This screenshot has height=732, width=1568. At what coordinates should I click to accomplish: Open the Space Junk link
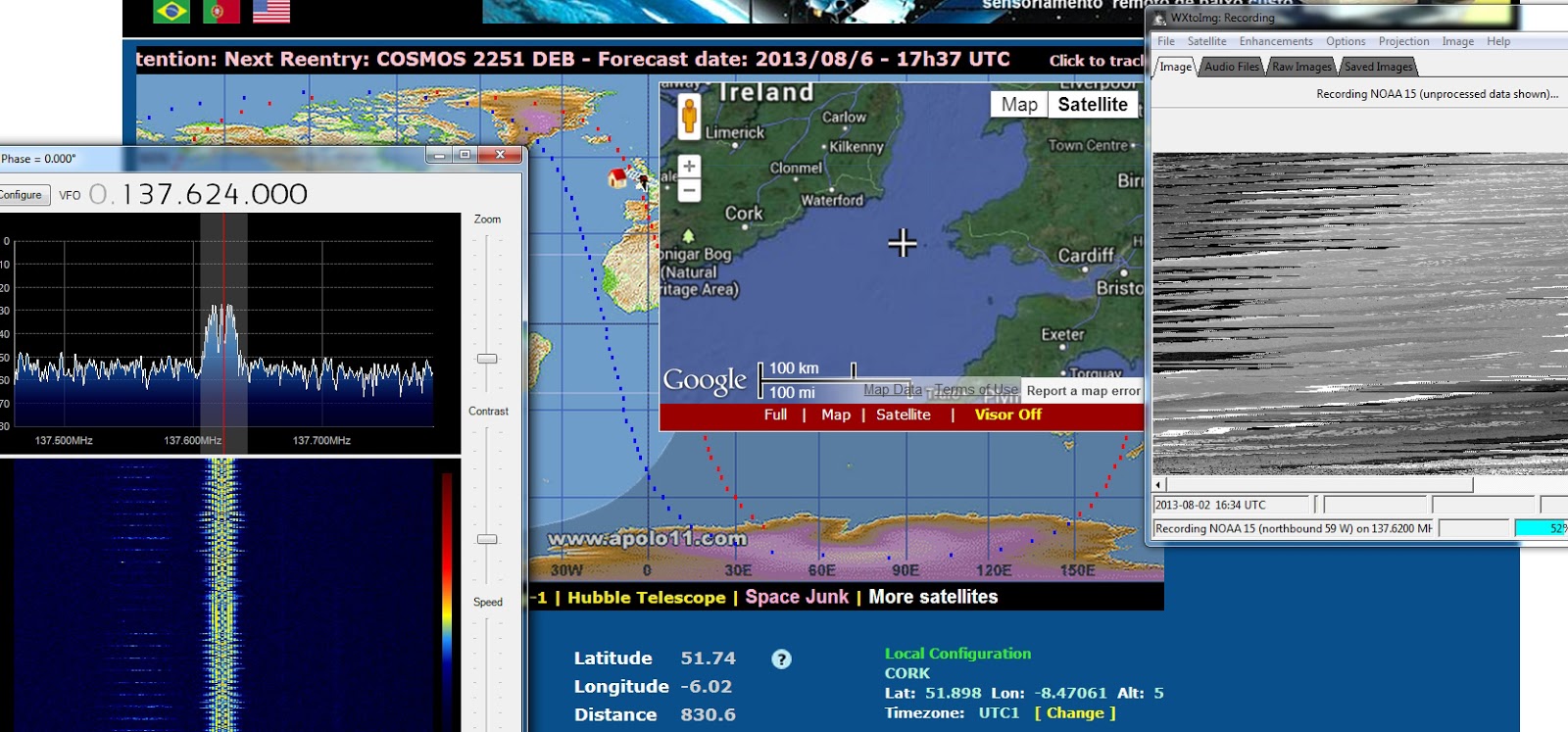(x=797, y=597)
